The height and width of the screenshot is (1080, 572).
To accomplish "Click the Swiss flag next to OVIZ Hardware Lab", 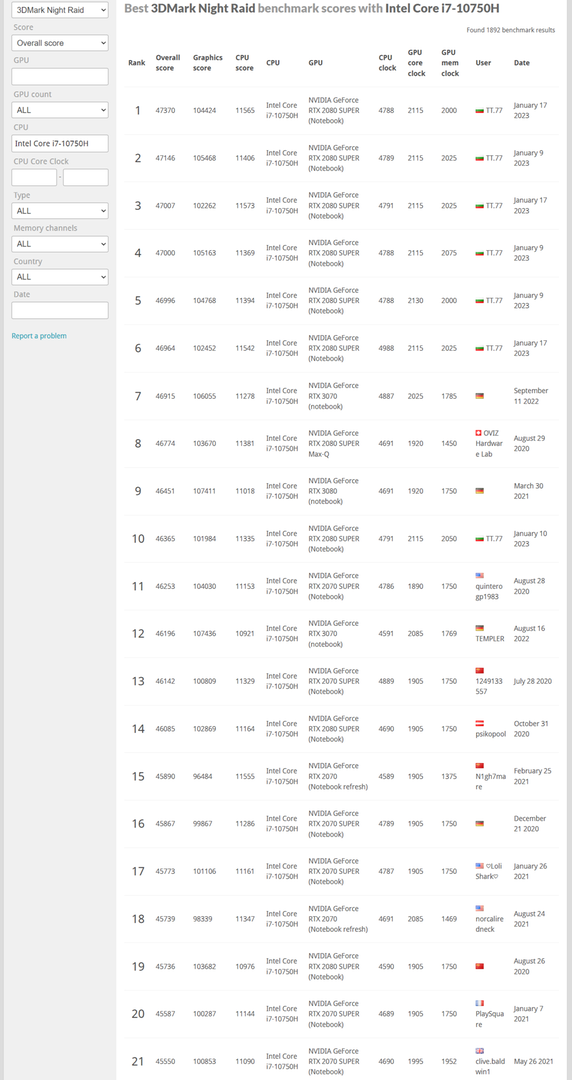I will 478,433.
